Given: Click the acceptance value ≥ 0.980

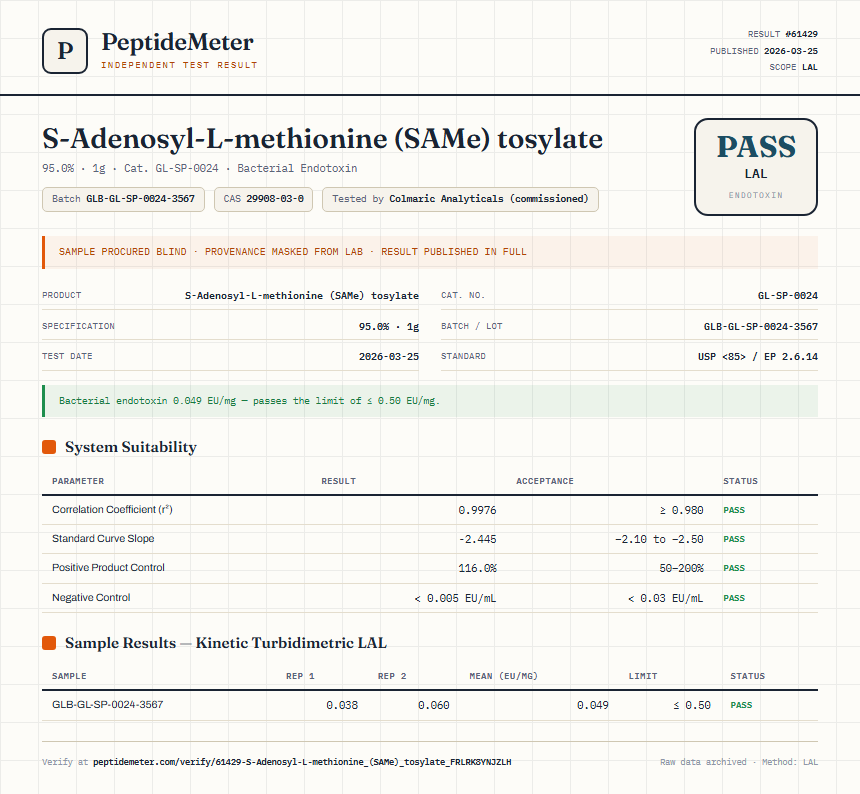Looking at the screenshot, I should click(x=681, y=511).
